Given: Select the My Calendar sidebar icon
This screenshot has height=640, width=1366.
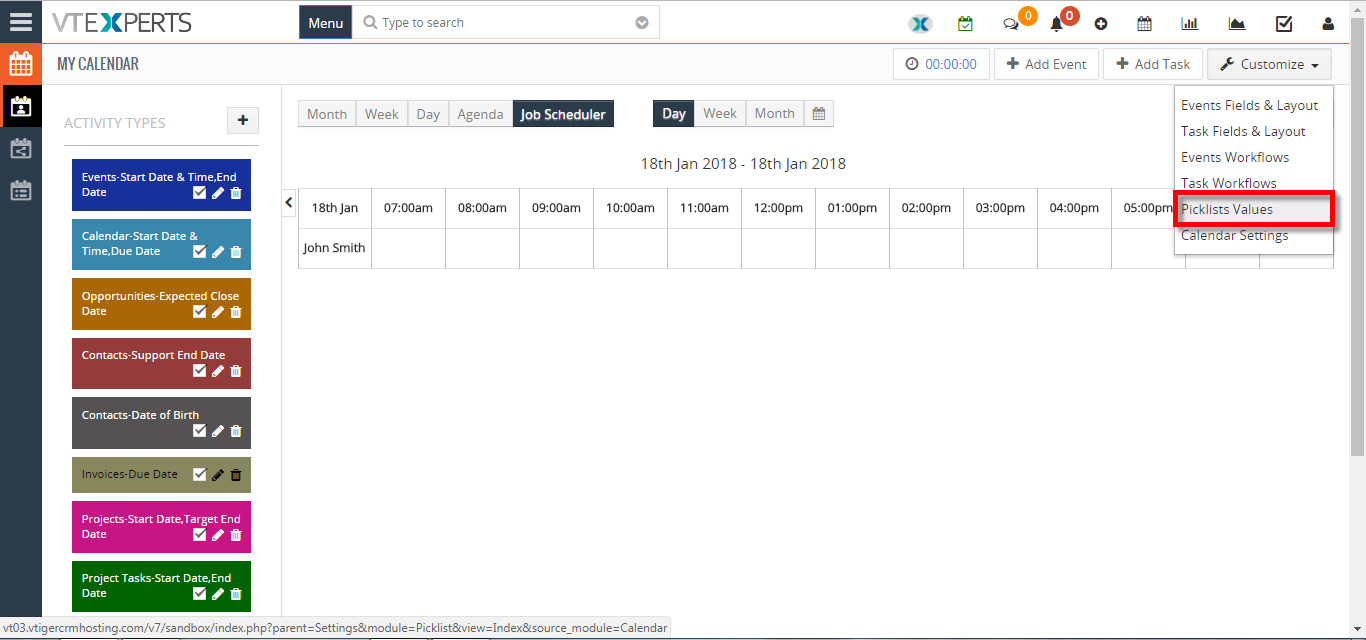Looking at the screenshot, I should [20, 105].
